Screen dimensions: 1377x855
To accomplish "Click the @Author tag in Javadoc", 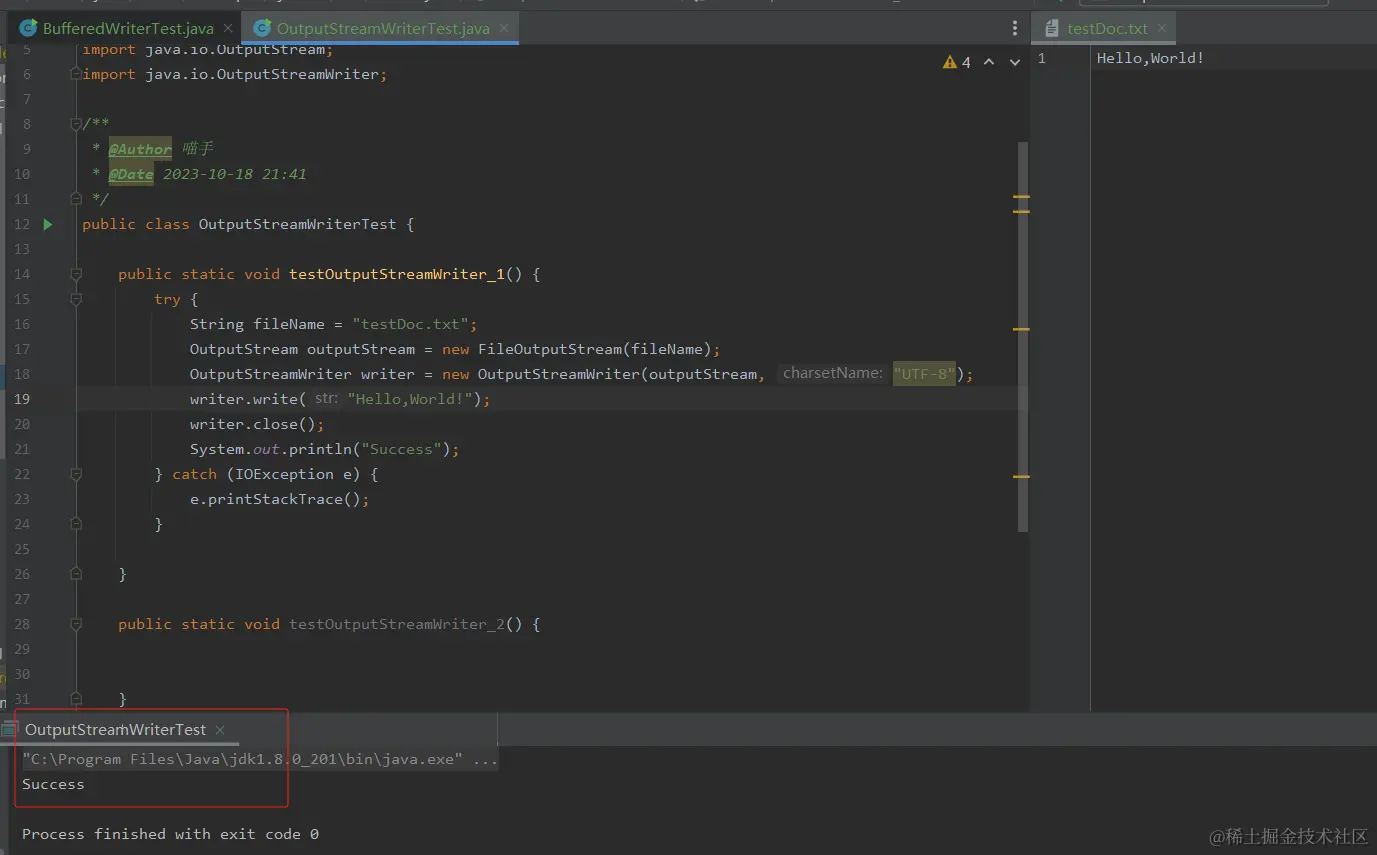I will click(140, 149).
